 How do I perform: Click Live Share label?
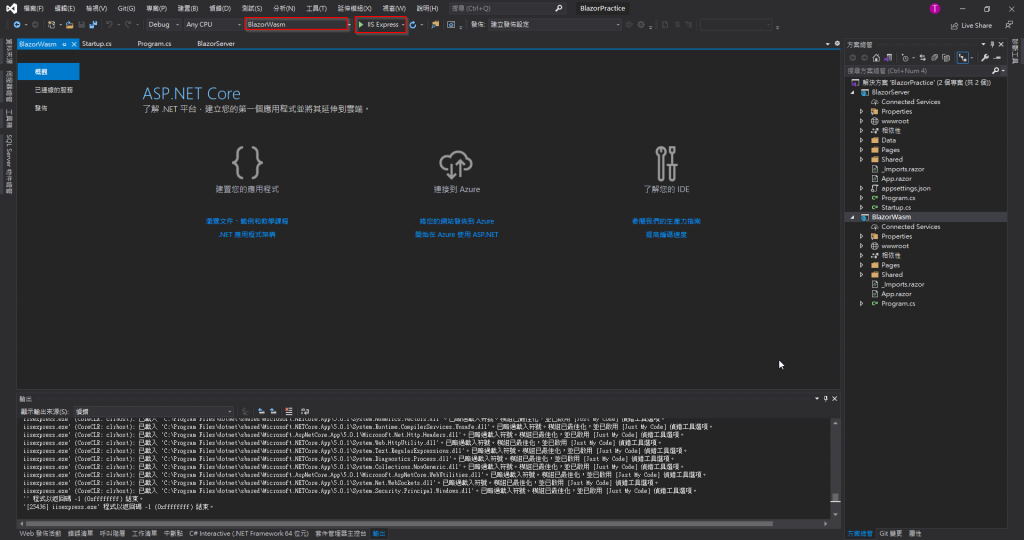point(976,25)
